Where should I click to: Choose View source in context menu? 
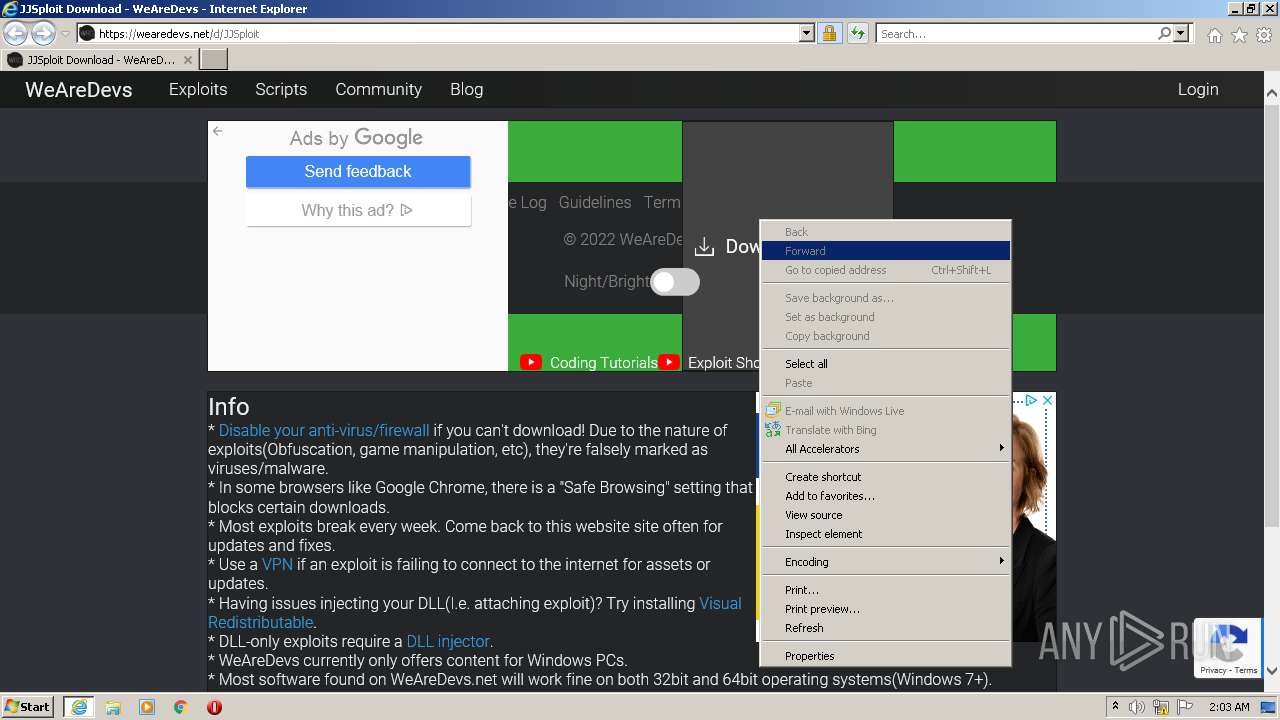click(885, 515)
